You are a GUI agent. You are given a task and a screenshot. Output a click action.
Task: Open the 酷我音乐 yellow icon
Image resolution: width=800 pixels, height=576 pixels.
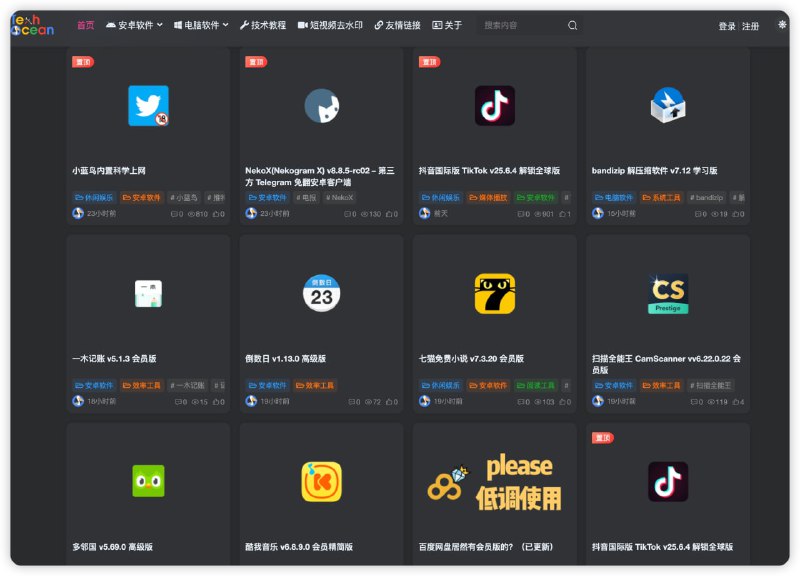322,482
